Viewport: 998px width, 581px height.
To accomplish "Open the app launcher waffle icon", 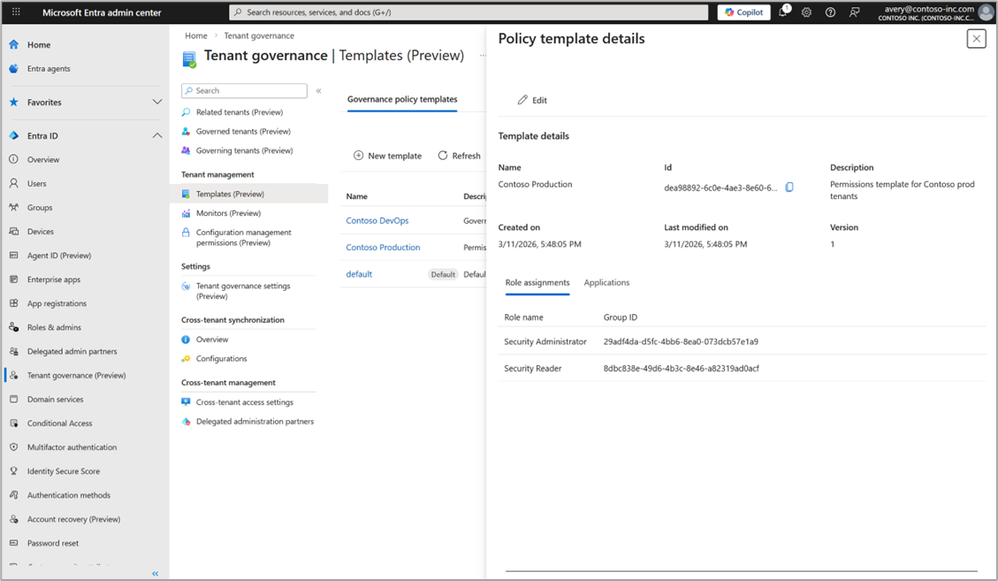I will coord(16,12).
